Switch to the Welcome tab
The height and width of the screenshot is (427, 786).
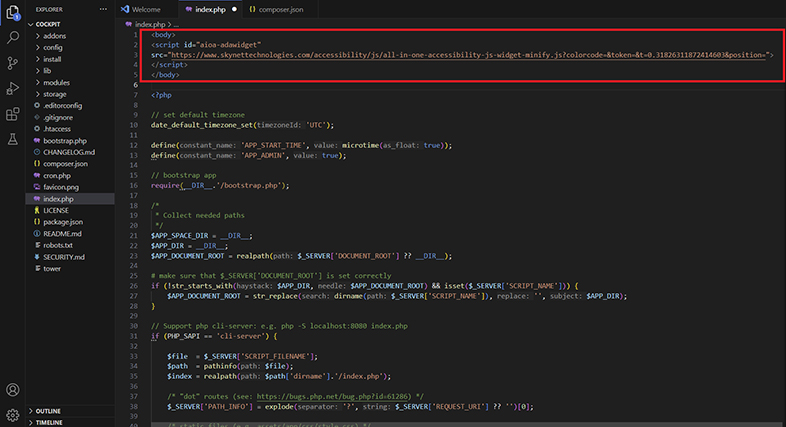tap(147, 9)
